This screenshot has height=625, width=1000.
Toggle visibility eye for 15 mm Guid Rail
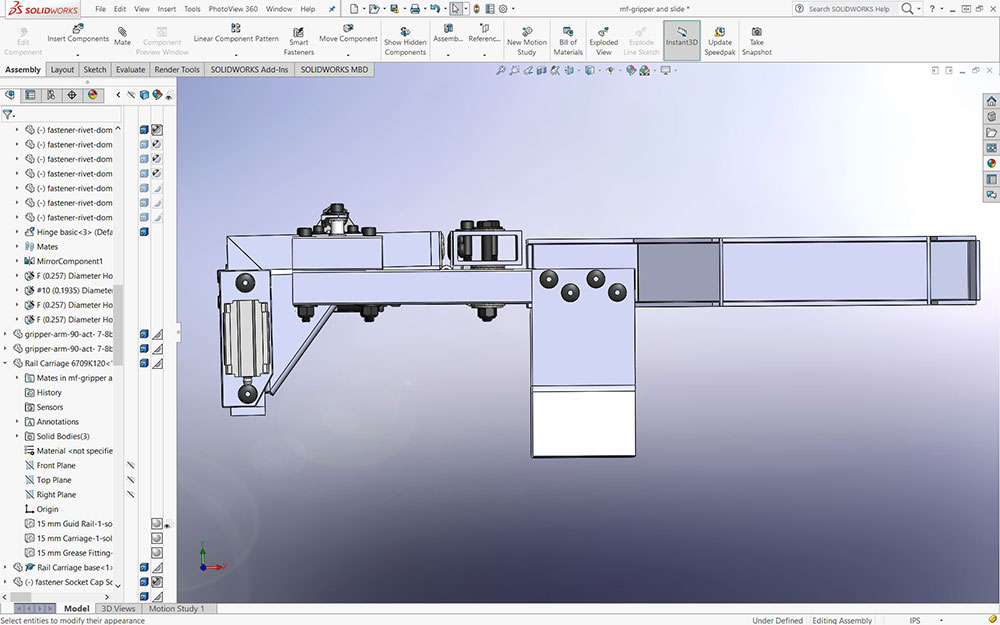(x=168, y=524)
